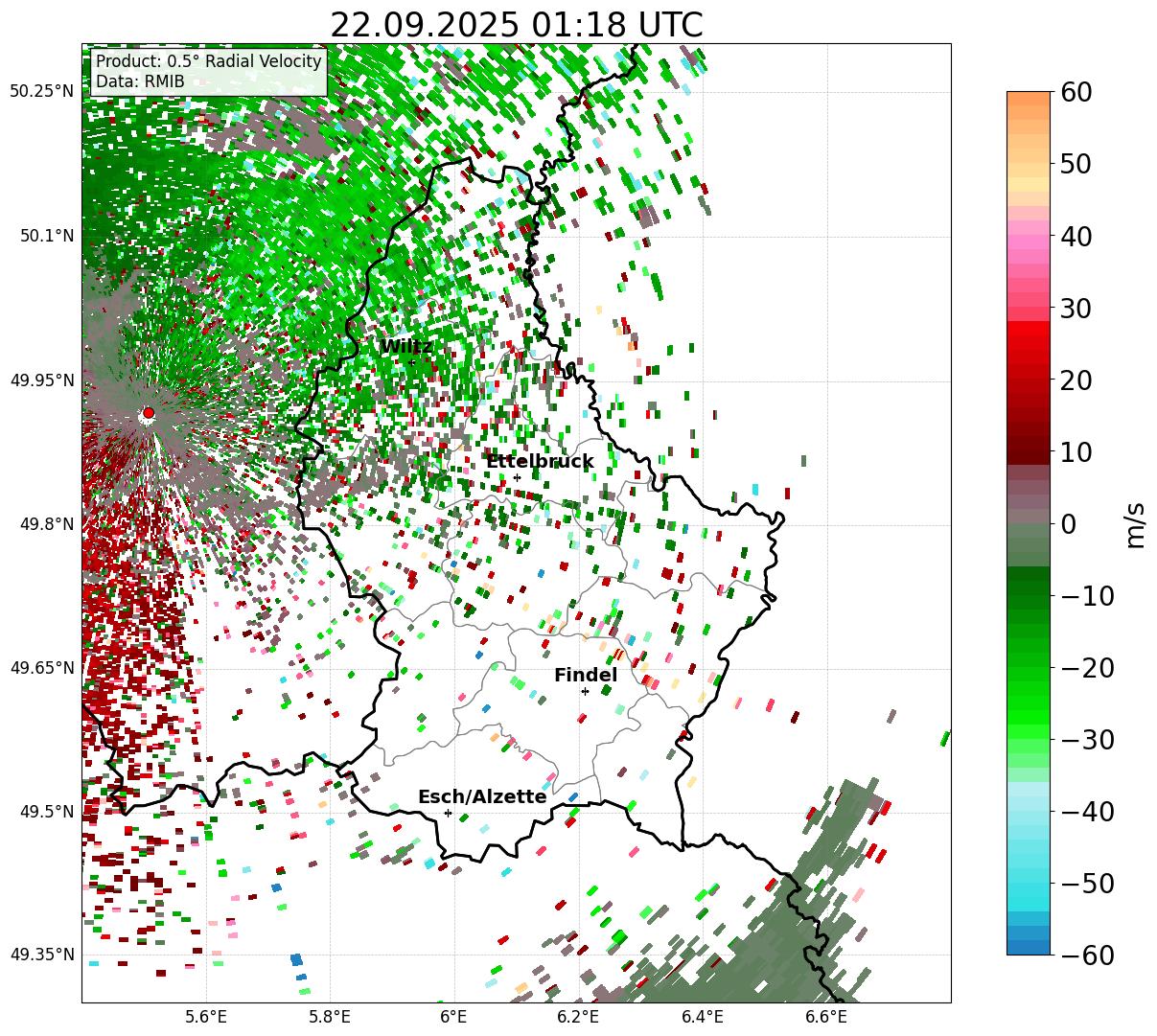Click the 6.2°E longitude tick label
The image size is (1157, 1036).
[579, 1019]
